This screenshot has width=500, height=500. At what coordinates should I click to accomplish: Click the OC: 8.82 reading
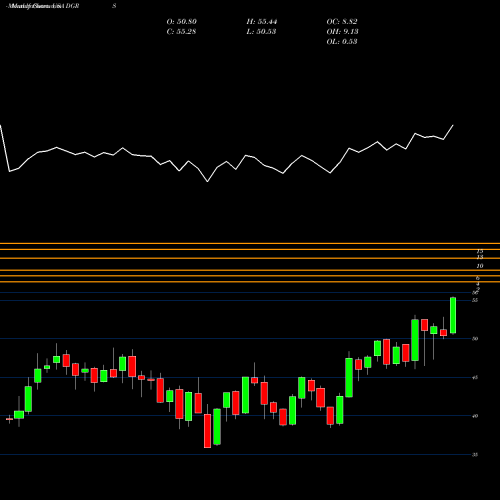click(x=342, y=22)
